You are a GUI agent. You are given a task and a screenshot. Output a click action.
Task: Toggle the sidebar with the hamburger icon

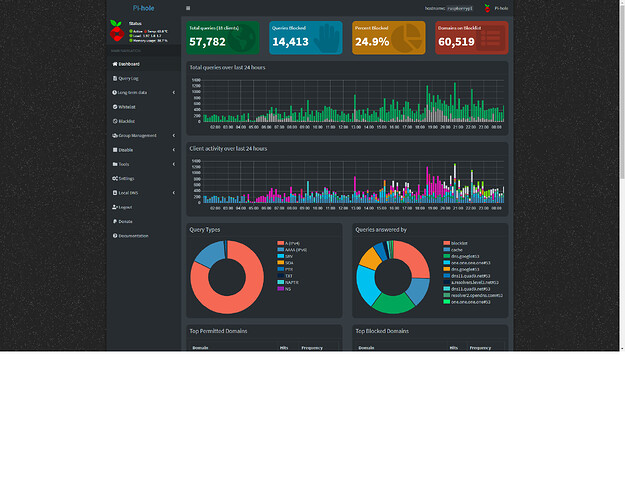click(x=188, y=8)
